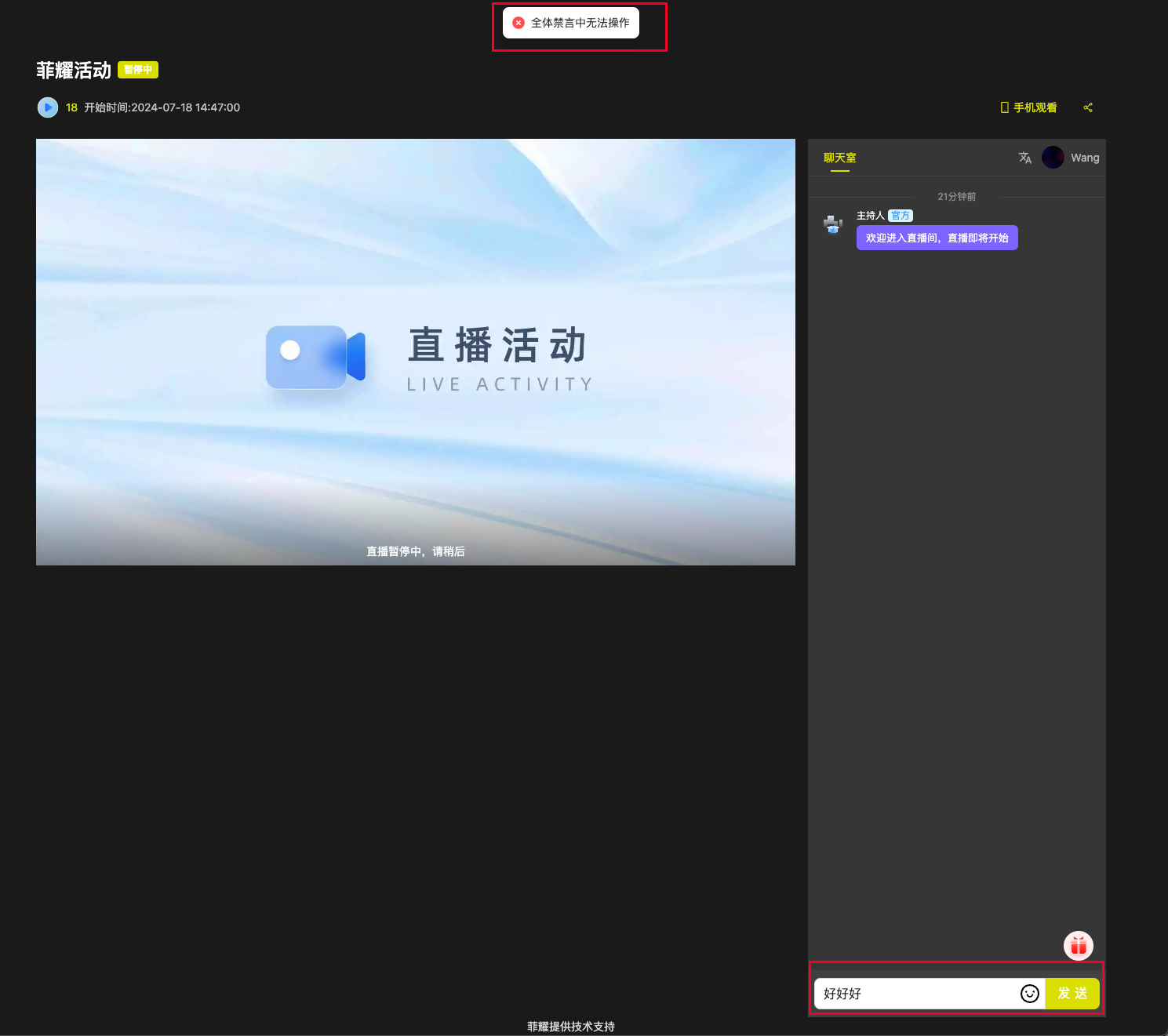Image resolution: width=1168 pixels, height=1036 pixels.
Task: Click the 直播暂停中 caption on video
Action: click(415, 551)
